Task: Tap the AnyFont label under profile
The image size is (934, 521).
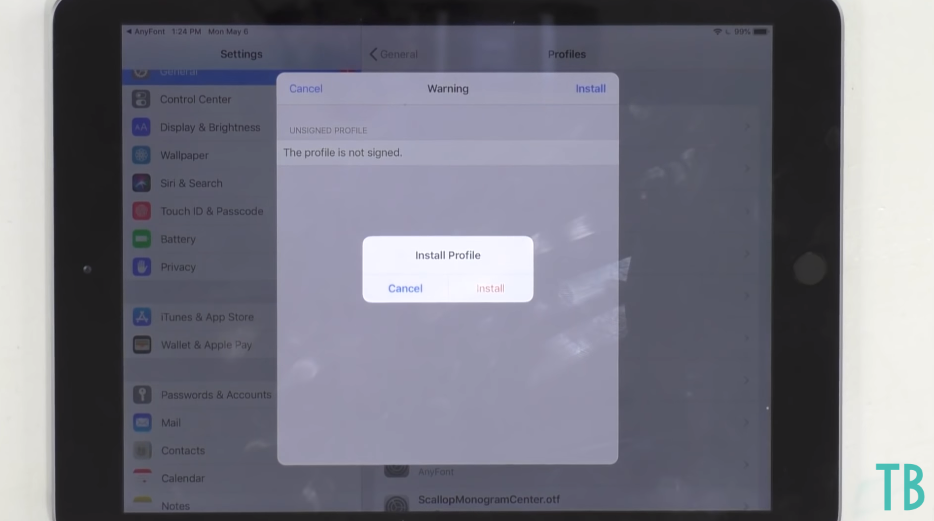Action: point(435,472)
